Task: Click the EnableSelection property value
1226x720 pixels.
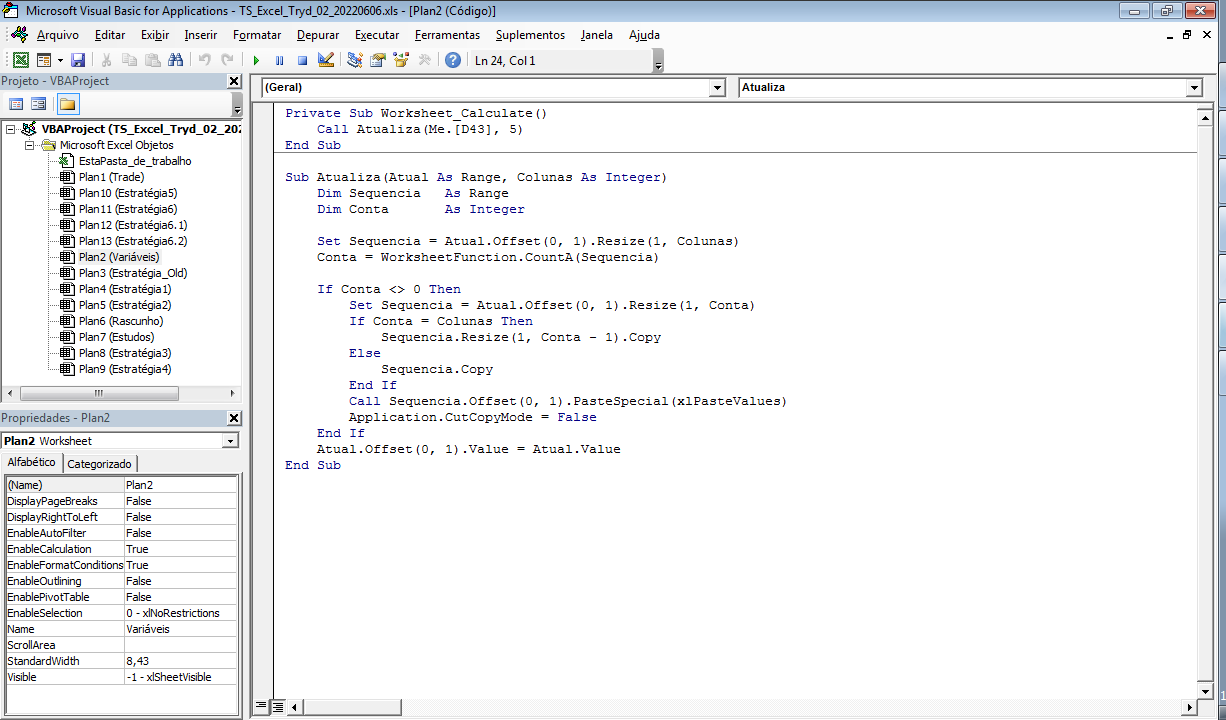Action: pos(180,613)
